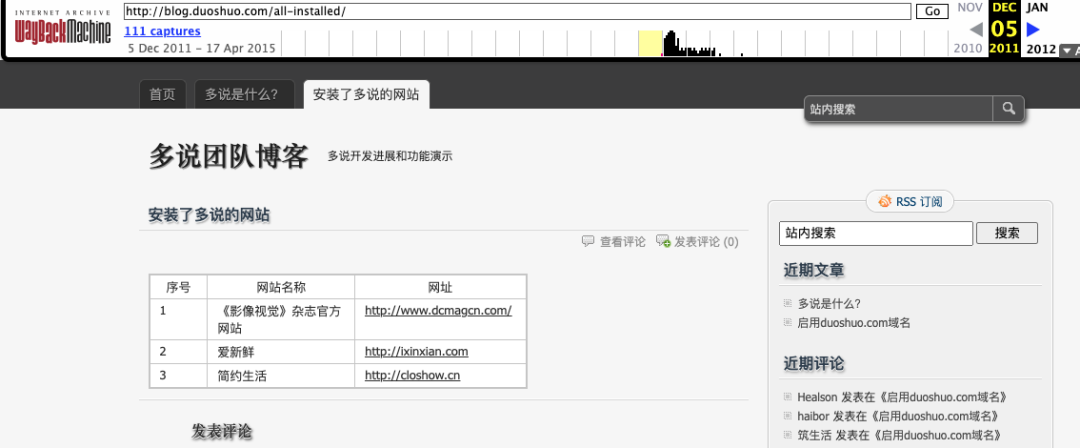Visit the http://www.dcmagcn.com/ link
Viewport: 1080px width, 448px height.
438,310
